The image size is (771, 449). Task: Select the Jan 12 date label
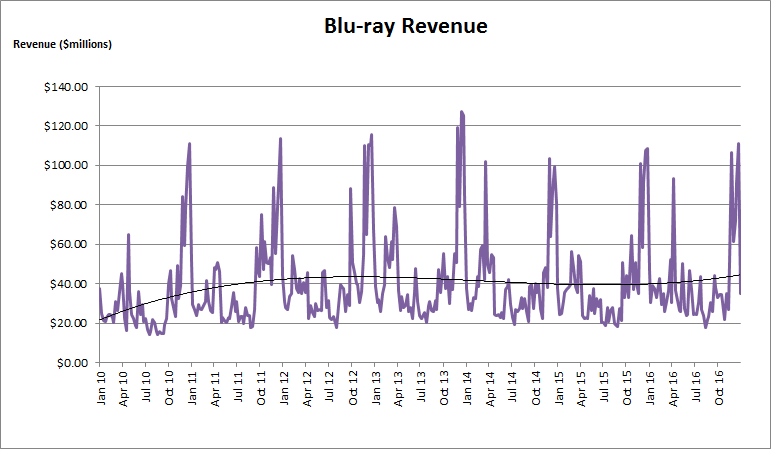[x=284, y=388]
